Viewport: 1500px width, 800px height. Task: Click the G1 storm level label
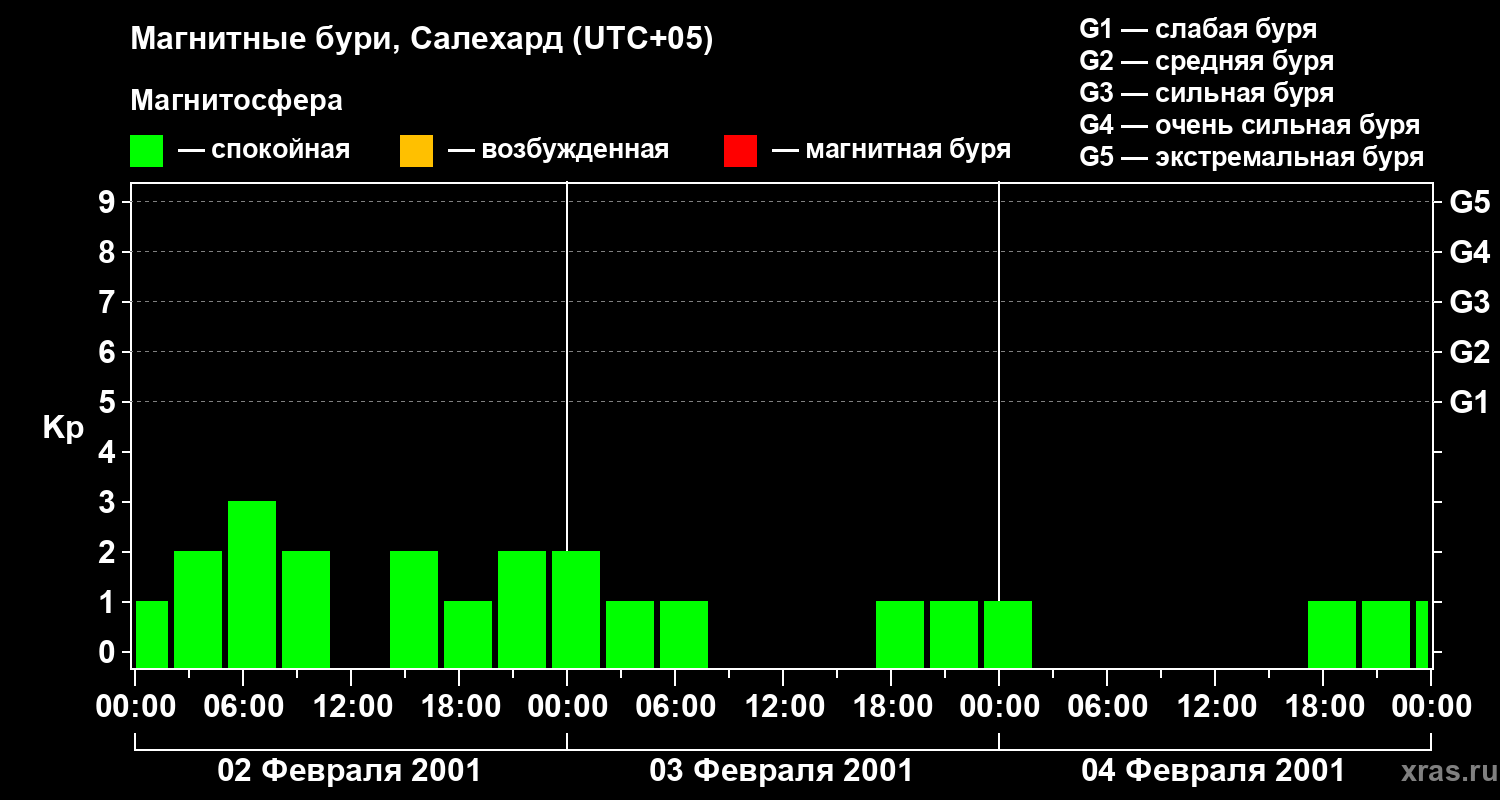point(1470,403)
